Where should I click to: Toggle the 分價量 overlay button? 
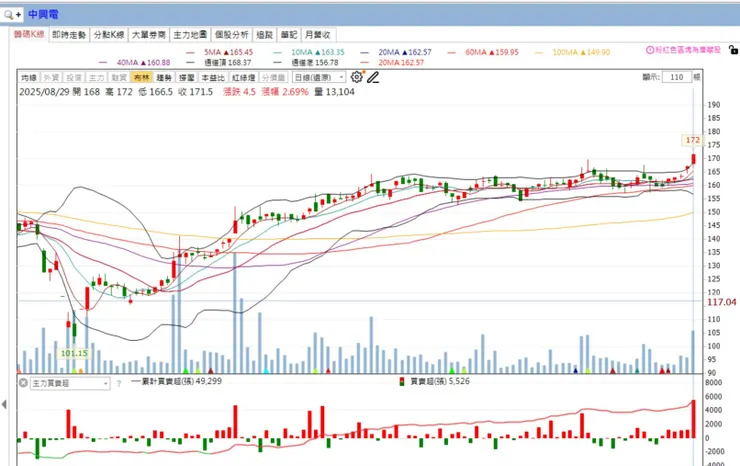[273, 77]
